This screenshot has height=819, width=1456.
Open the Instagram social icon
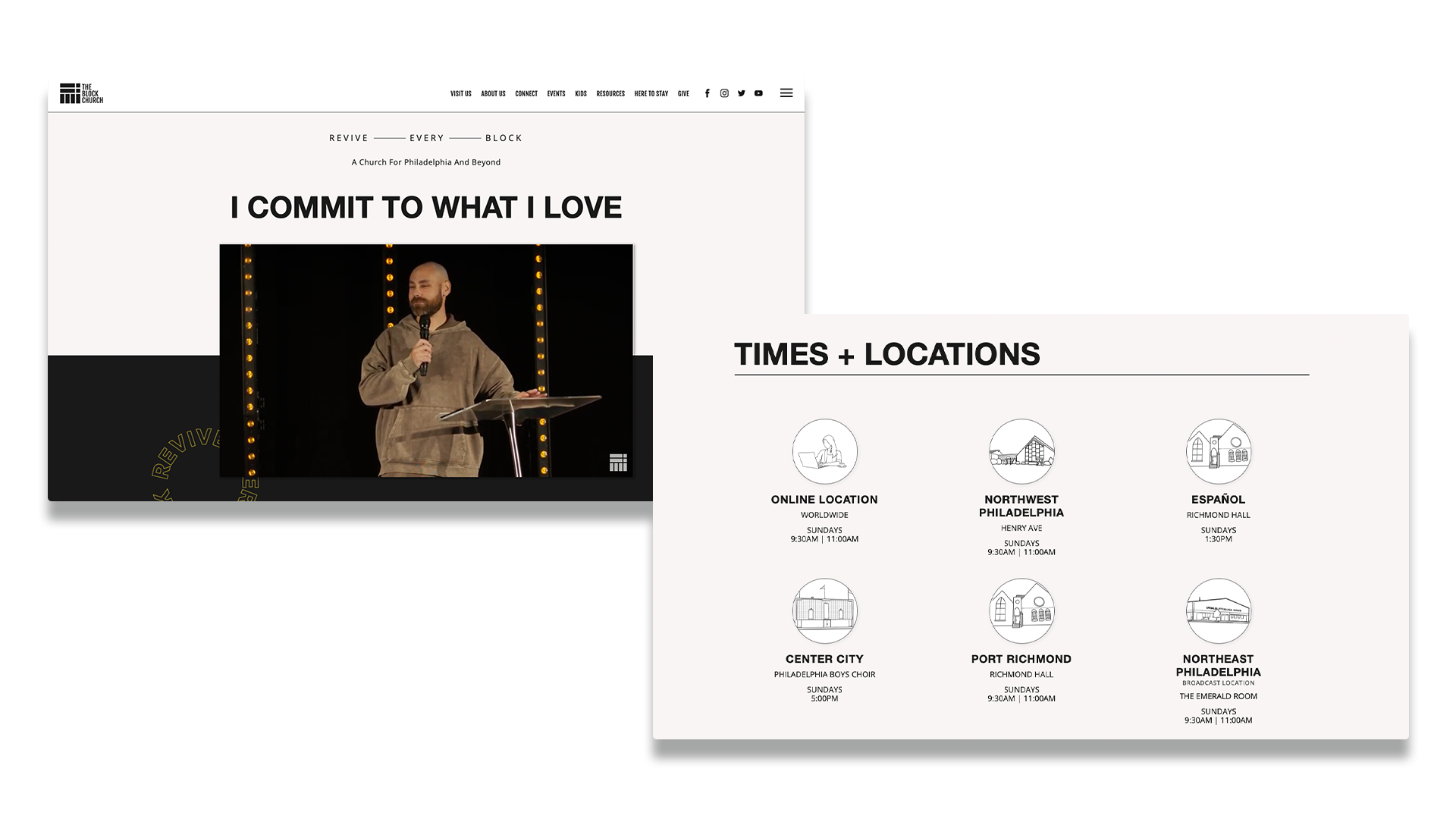click(x=724, y=93)
